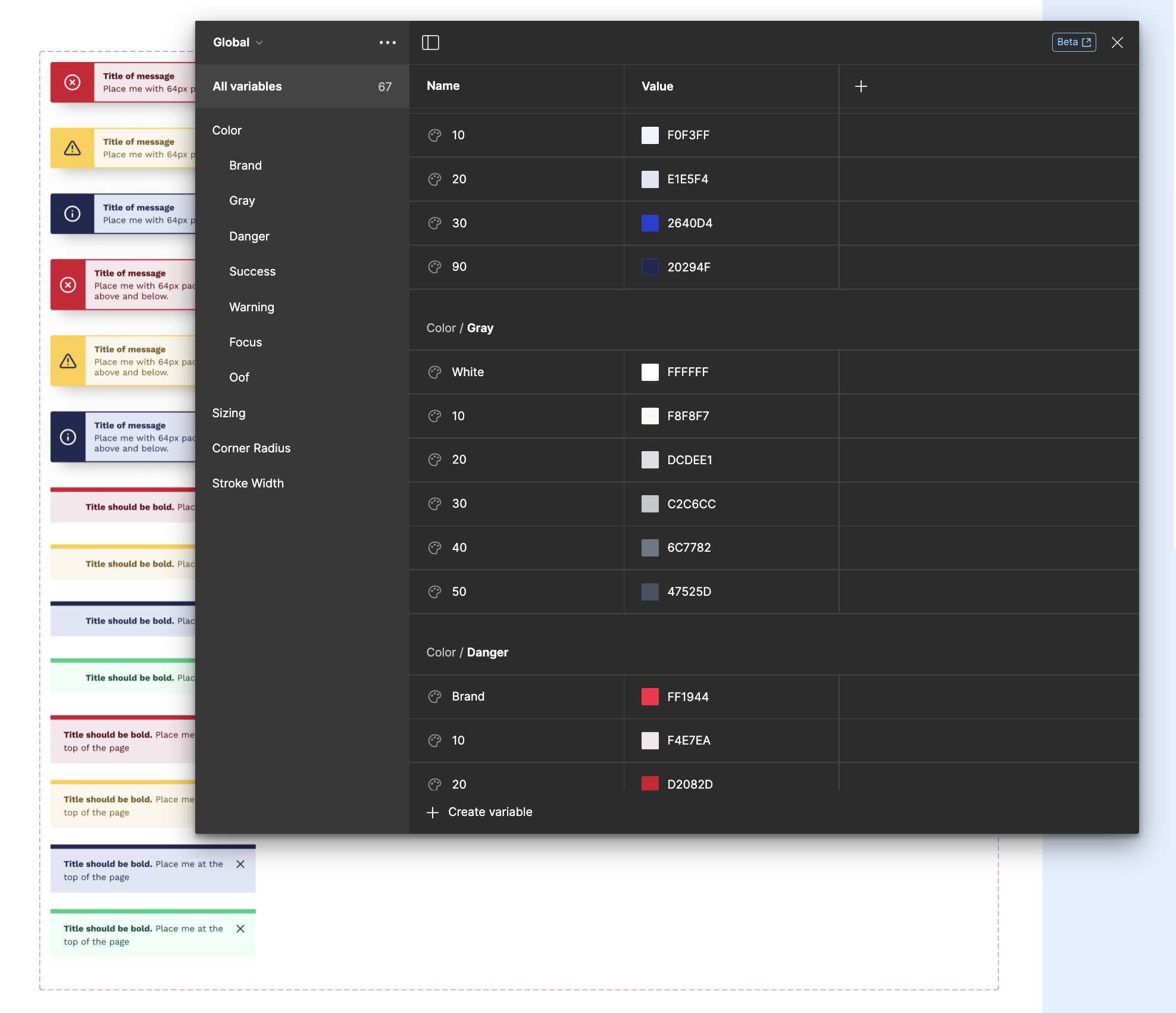Collapse the Sizing group in the sidebar
This screenshot has width=1176, height=1013.
click(229, 412)
